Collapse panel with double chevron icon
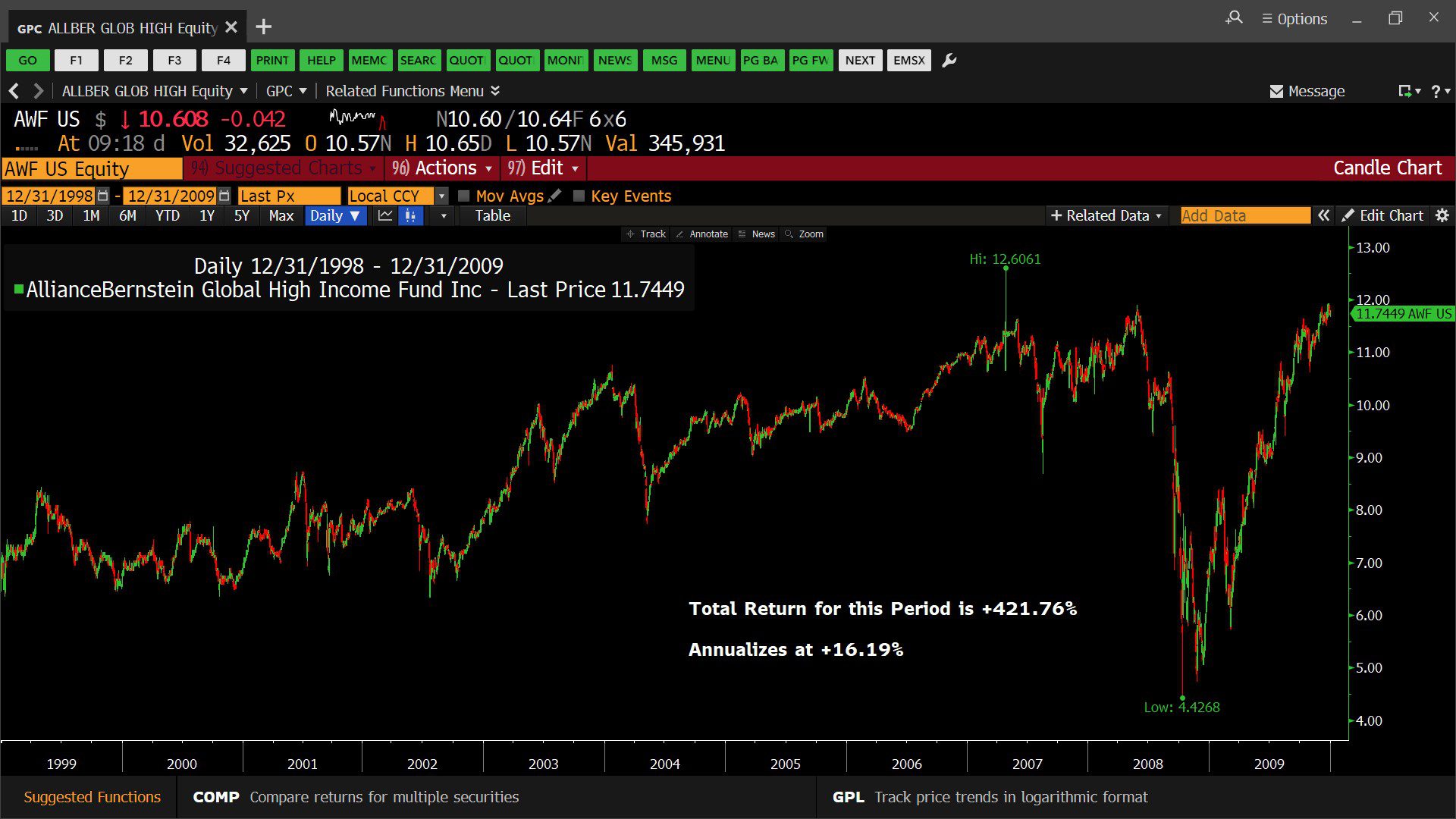The width and height of the screenshot is (1456, 819). (1323, 216)
